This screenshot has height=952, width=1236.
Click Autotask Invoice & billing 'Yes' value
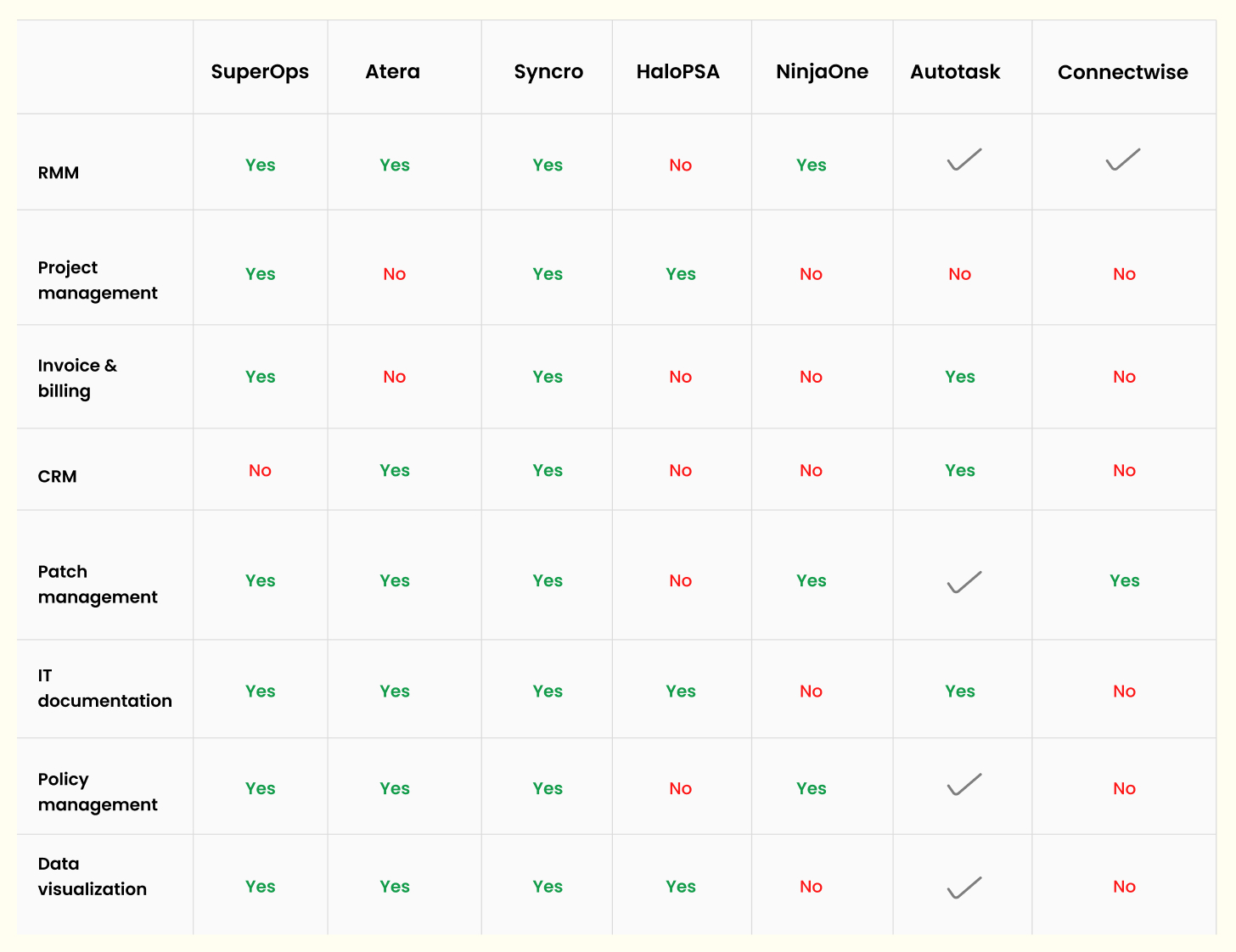(x=959, y=377)
